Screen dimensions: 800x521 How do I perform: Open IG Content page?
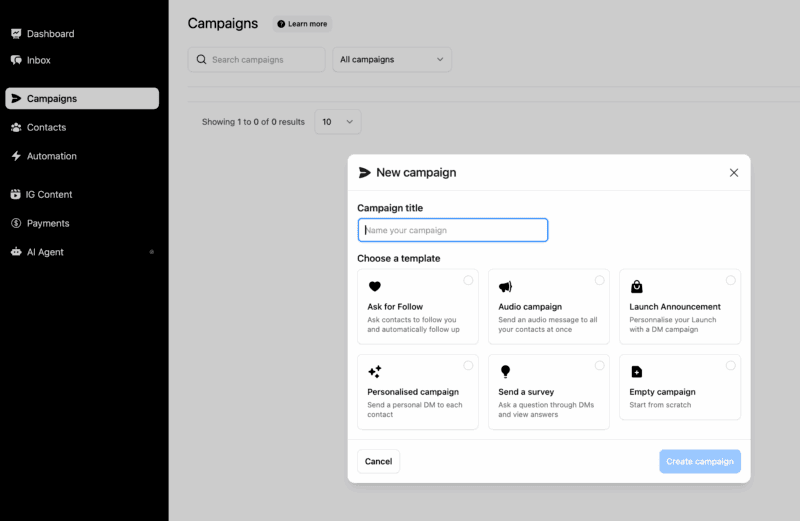pos(48,194)
